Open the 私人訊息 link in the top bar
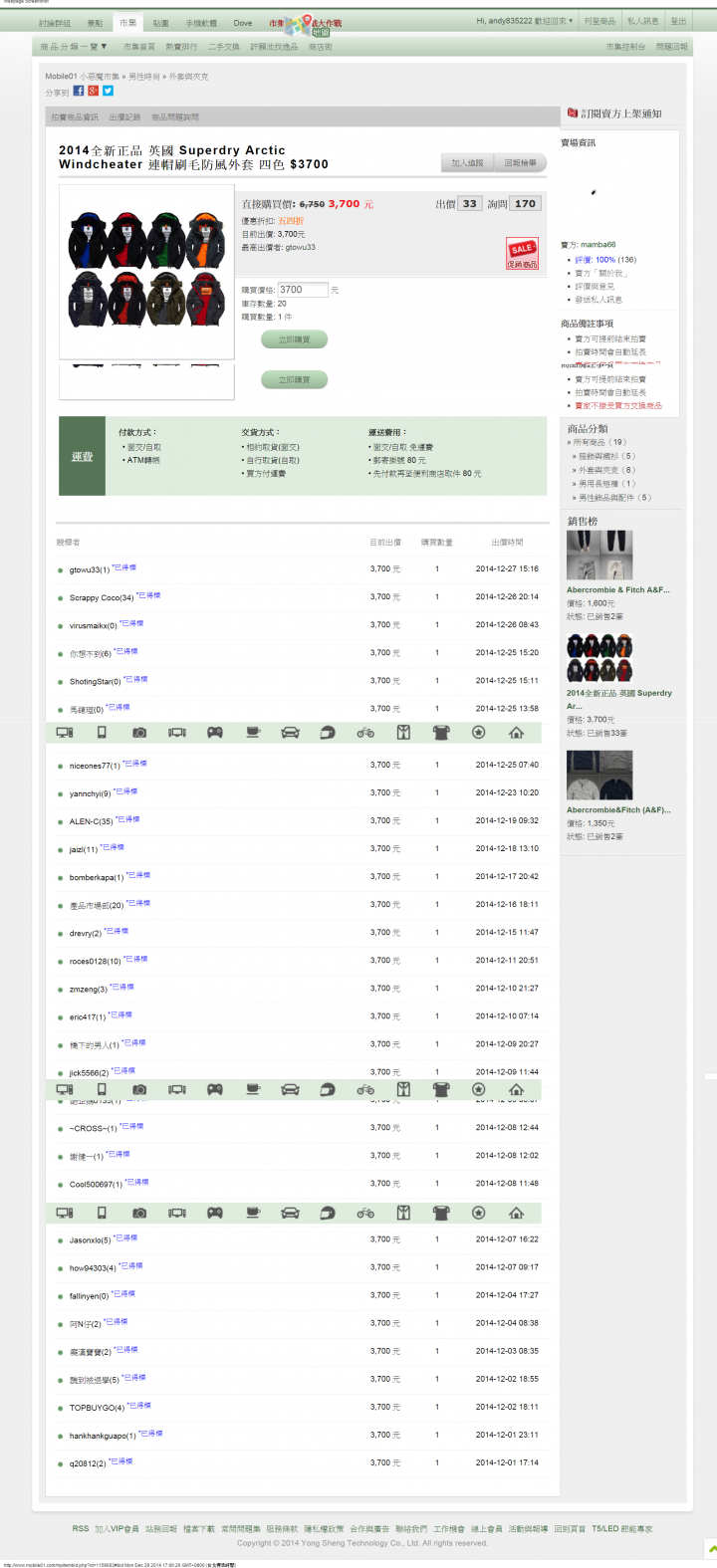 pyautogui.click(x=642, y=21)
